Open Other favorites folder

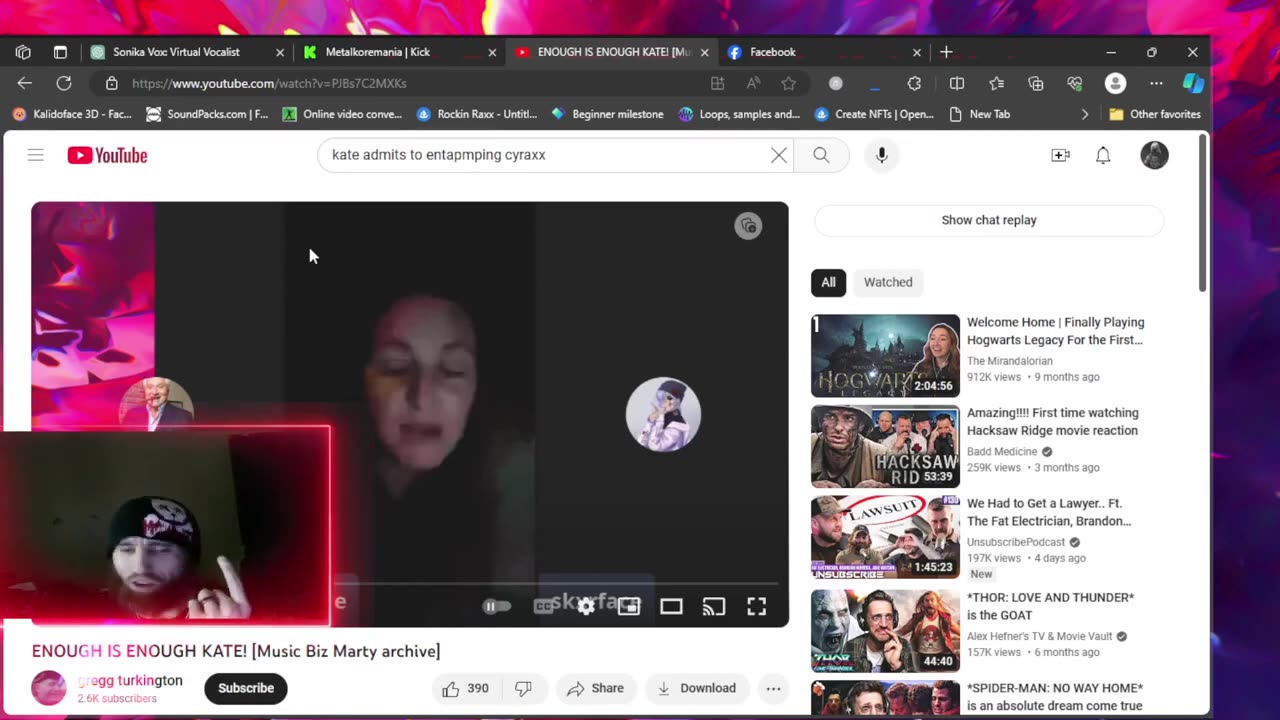click(x=1155, y=114)
